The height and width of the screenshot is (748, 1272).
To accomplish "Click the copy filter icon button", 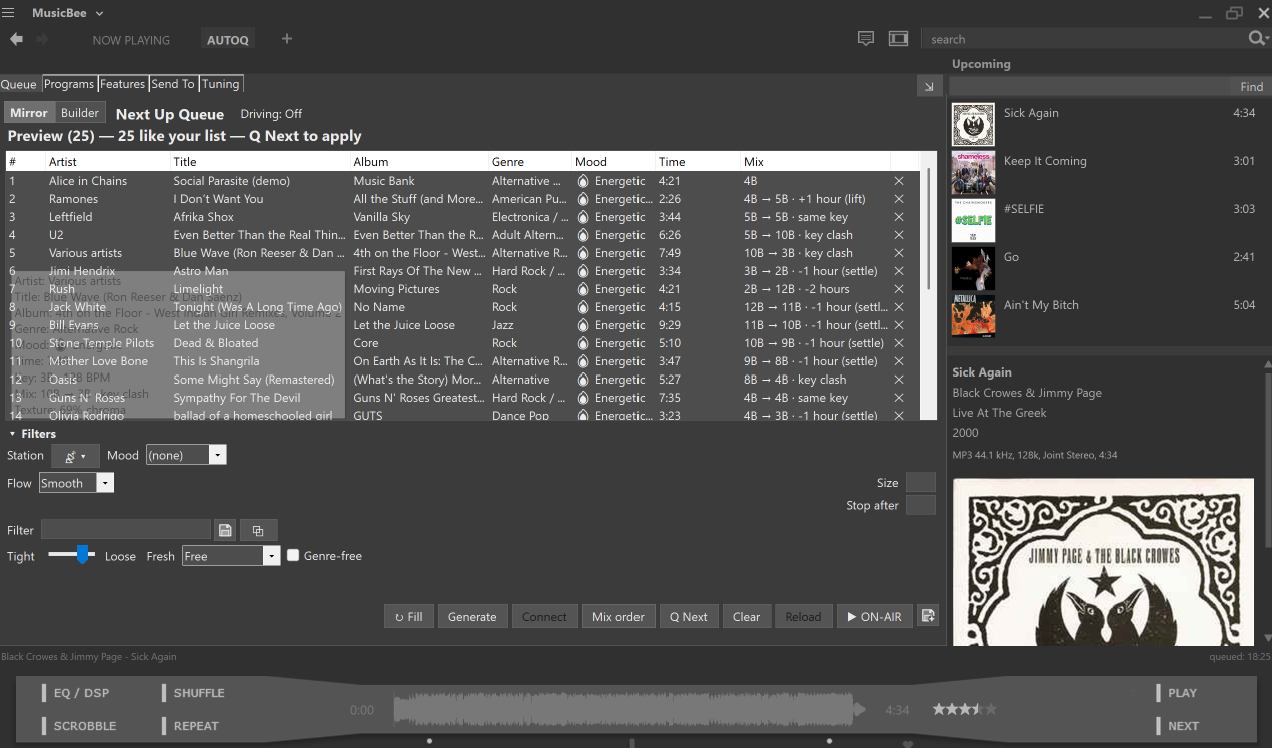I will pos(258,531).
